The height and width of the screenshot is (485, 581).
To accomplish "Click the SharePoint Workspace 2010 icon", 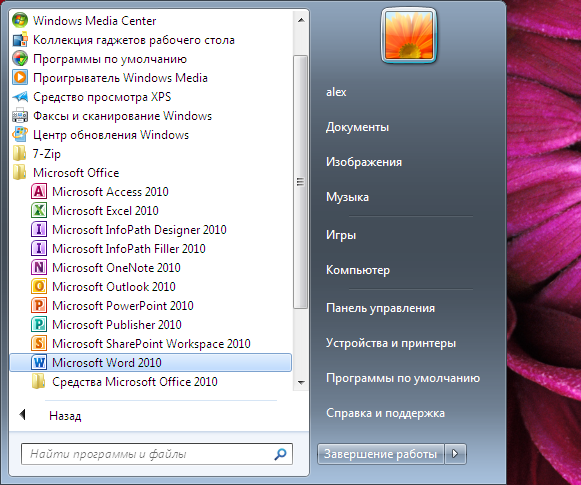I will pyautogui.click(x=39, y=343).
